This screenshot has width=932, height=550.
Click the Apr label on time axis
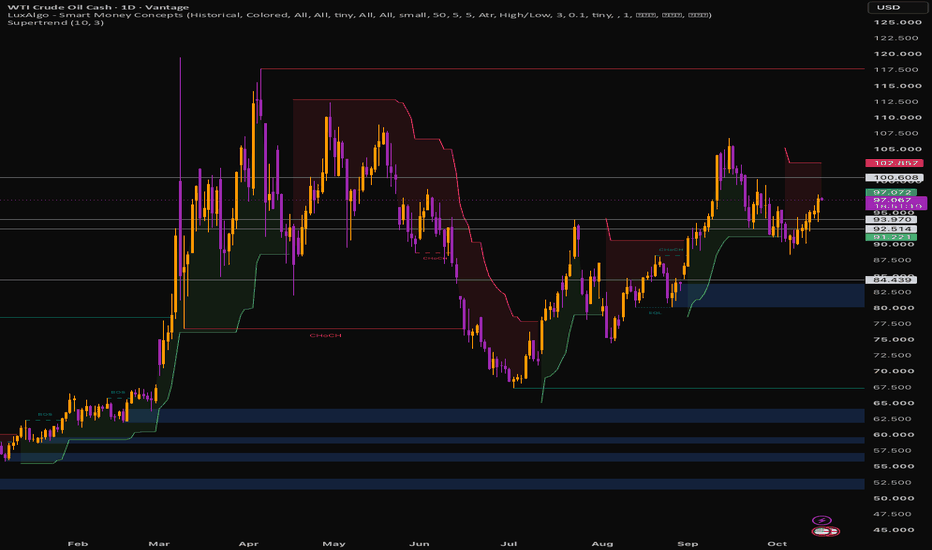tap(248, 543)
